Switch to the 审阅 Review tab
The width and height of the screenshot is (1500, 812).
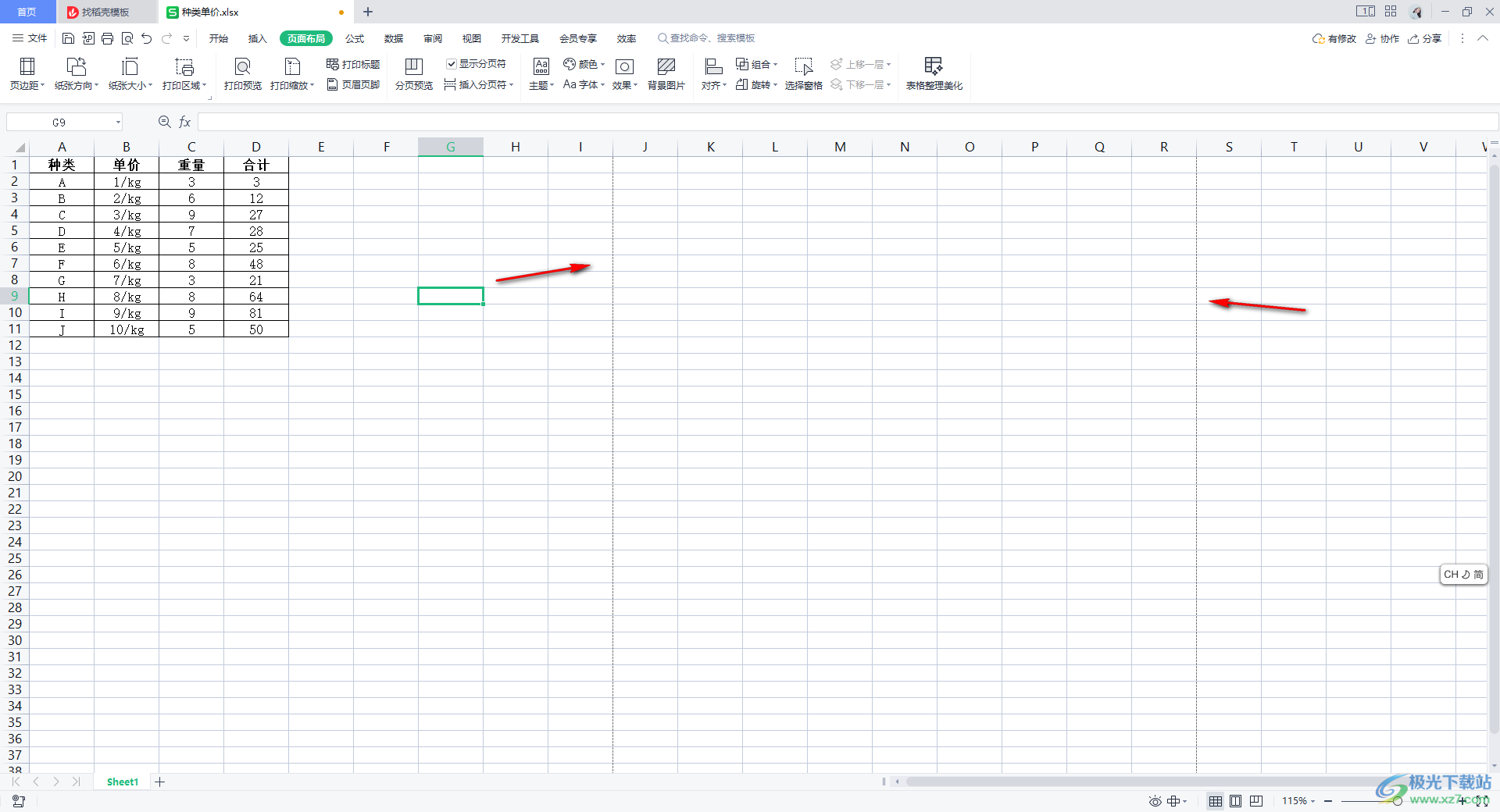pyautogui.click(x=433, y=38)
